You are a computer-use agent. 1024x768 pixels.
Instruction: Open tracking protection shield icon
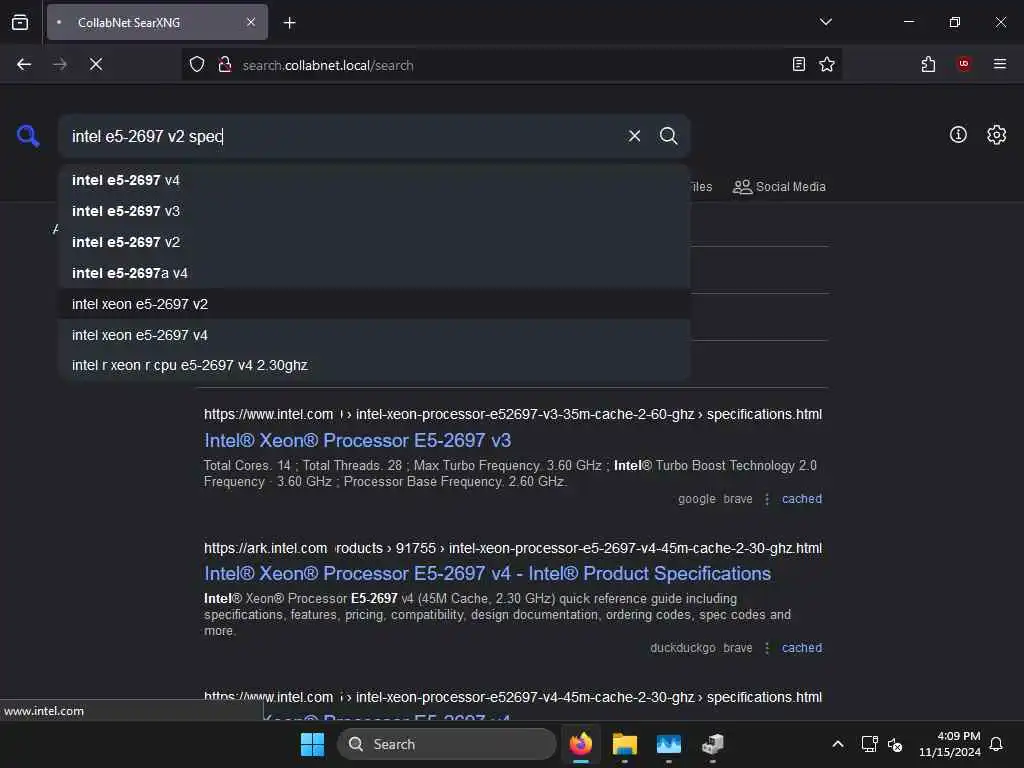click(197, 65)
